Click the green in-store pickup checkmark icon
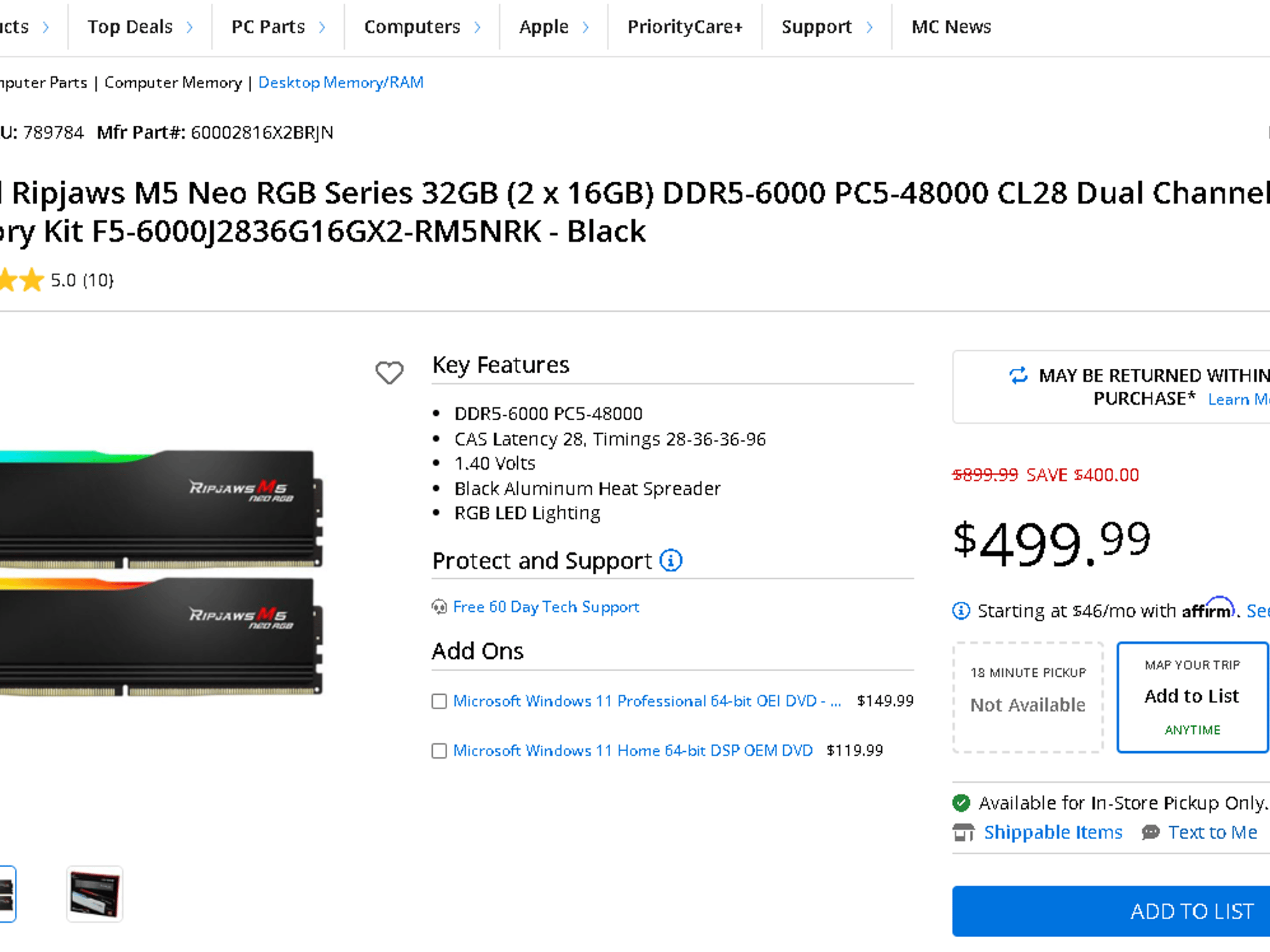 [x=961, y=802]
